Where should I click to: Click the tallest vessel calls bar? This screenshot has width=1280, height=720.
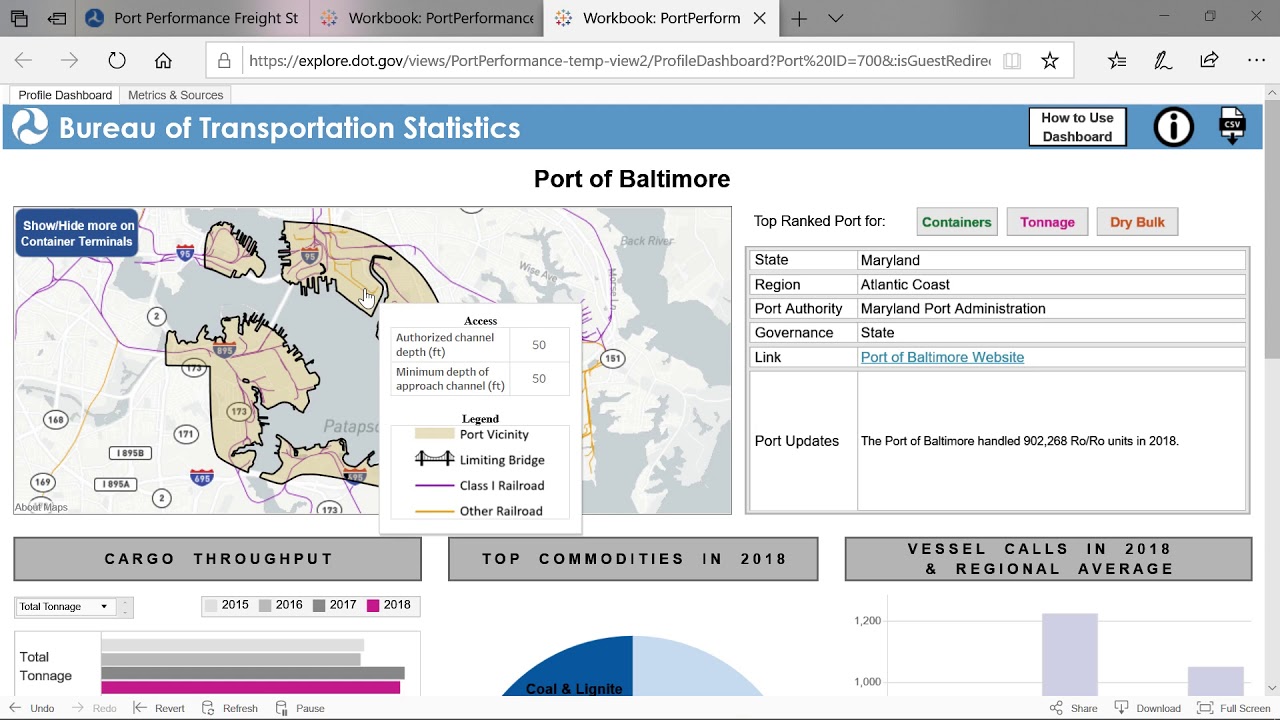click(1069, 655)
